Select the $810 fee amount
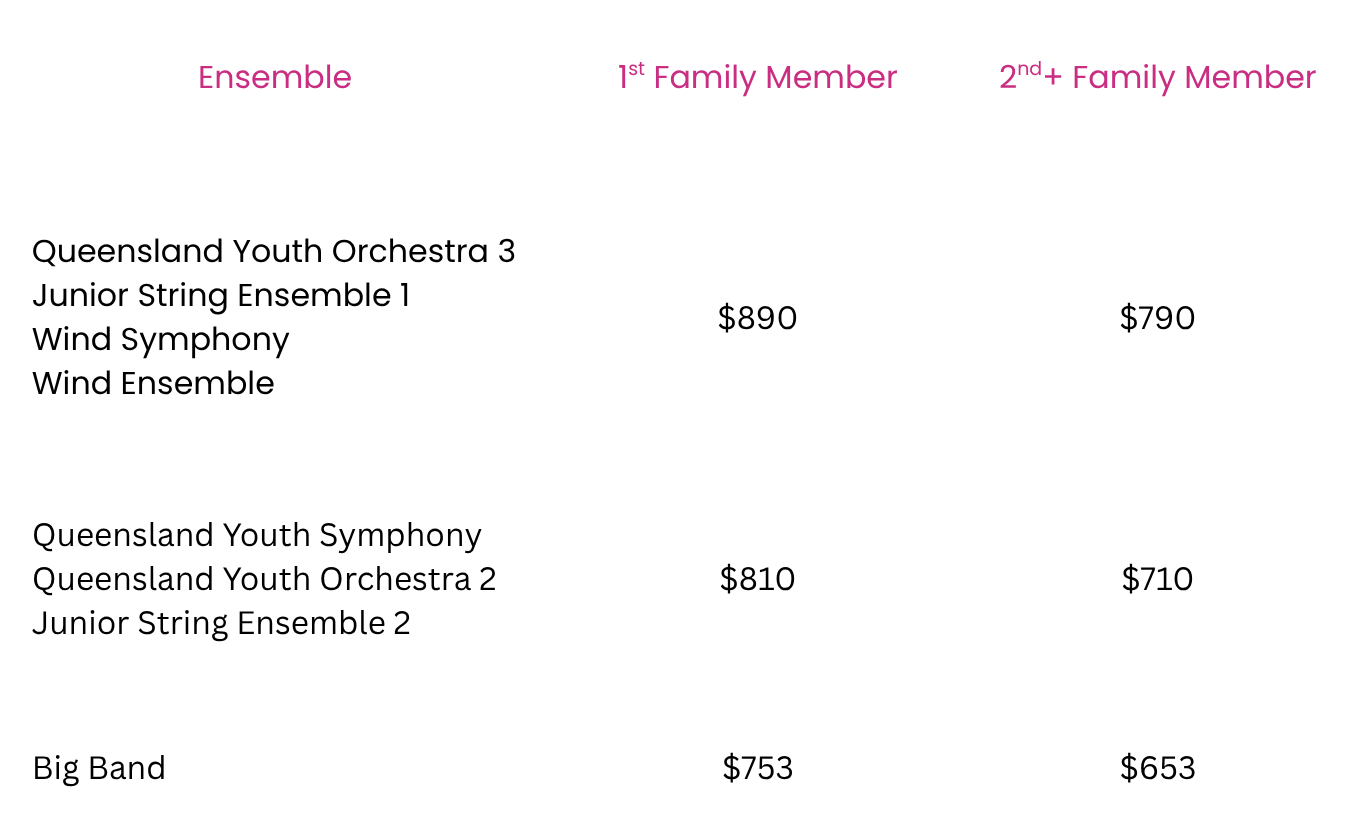 pyautogui.click(x=757, y=580)
